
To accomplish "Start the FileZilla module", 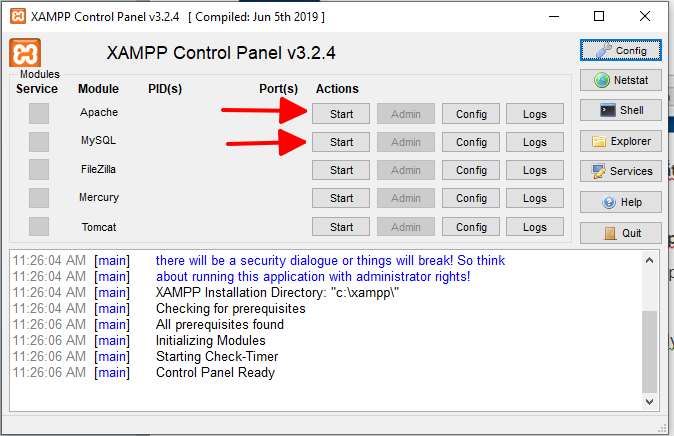I will point(341,170).
